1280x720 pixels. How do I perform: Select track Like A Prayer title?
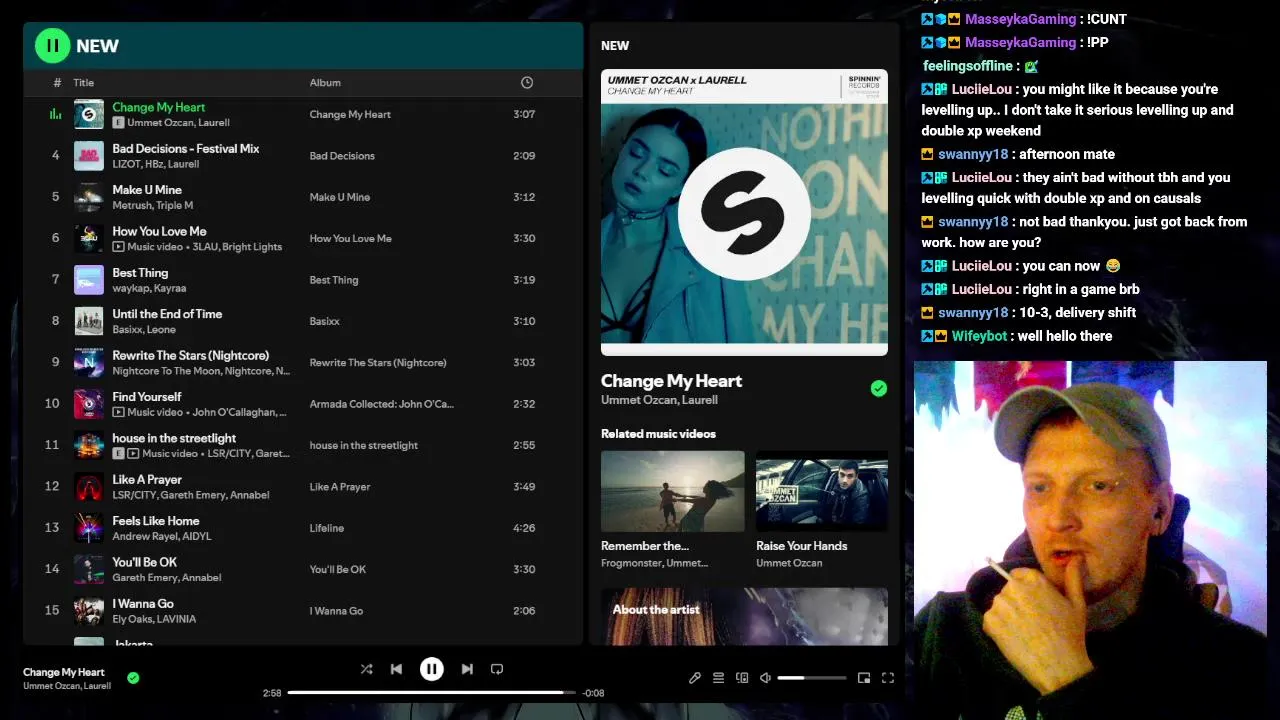coord(147,480)
